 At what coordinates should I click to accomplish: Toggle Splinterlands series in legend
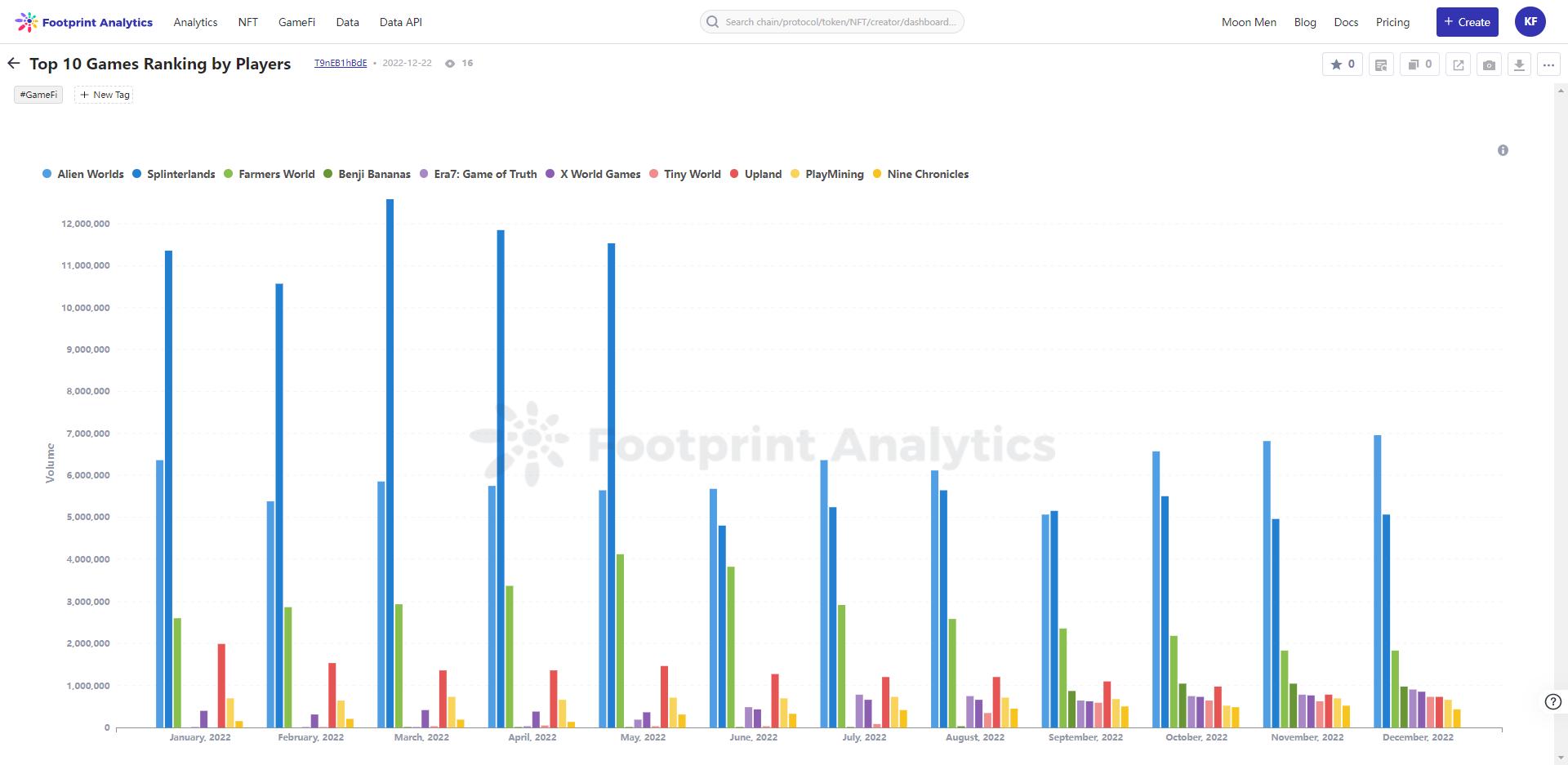173,174
